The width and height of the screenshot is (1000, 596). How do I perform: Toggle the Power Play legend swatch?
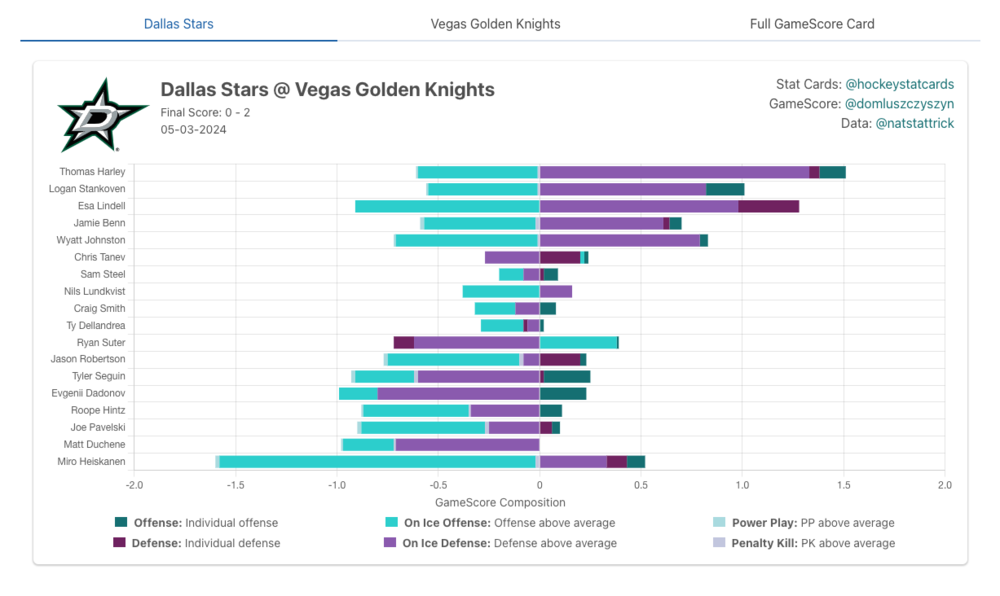tap(721, 523)
